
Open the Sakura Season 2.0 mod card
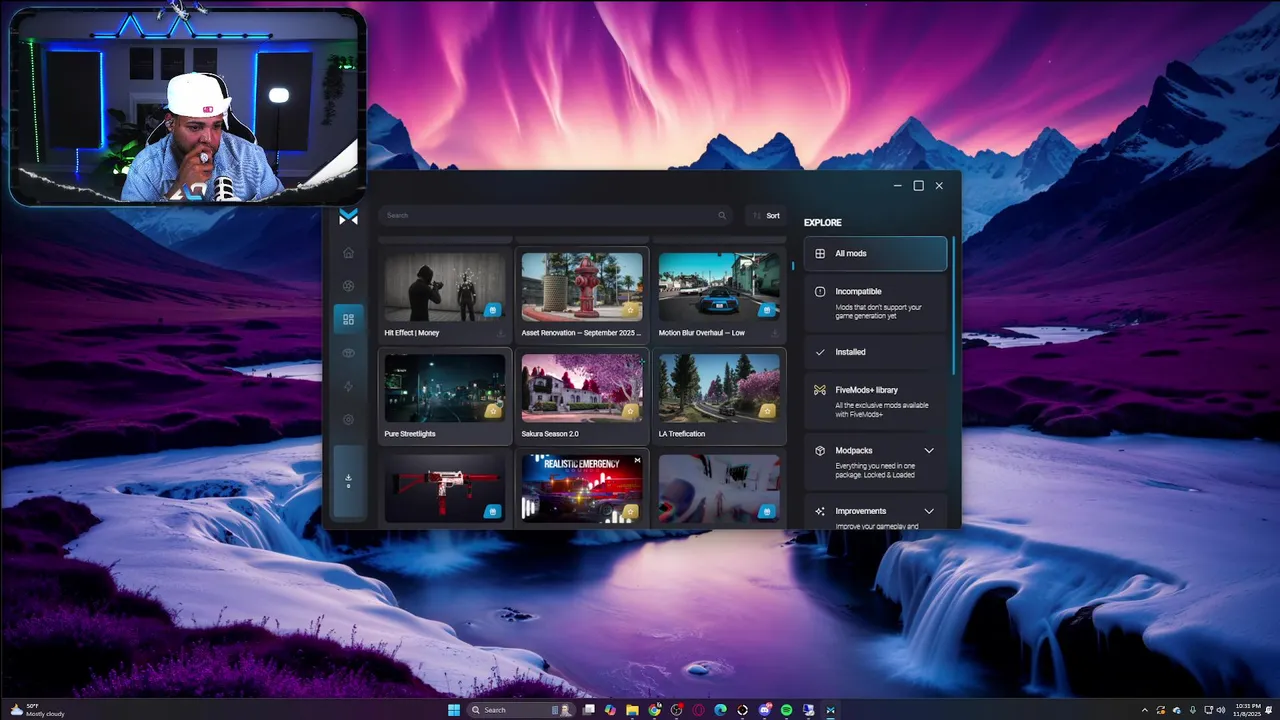(582, 396)
